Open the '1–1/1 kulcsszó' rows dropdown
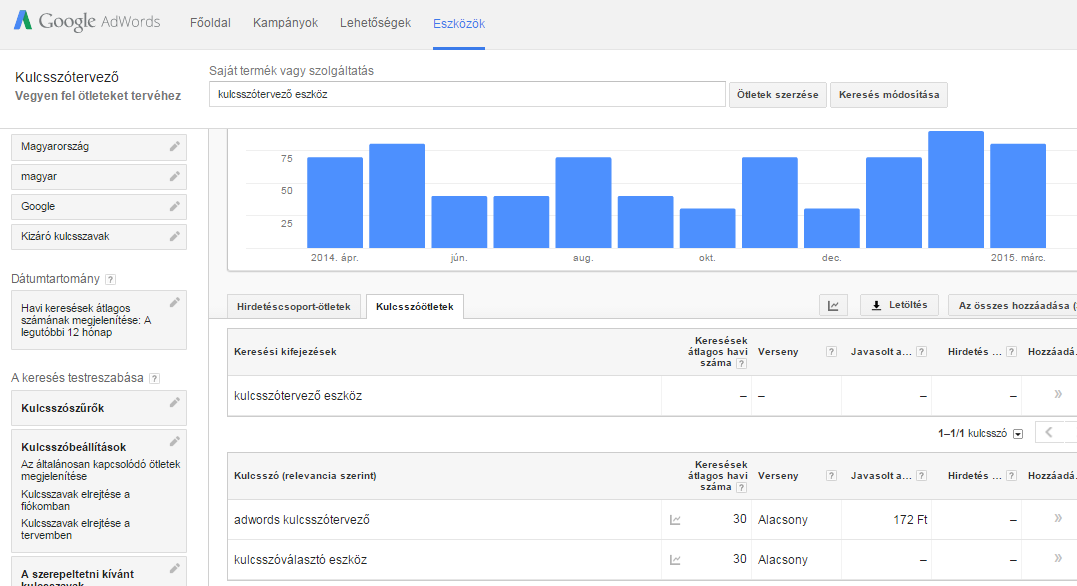The width and height of the screenshot is (1077, 586). (x=1018, y=433)
